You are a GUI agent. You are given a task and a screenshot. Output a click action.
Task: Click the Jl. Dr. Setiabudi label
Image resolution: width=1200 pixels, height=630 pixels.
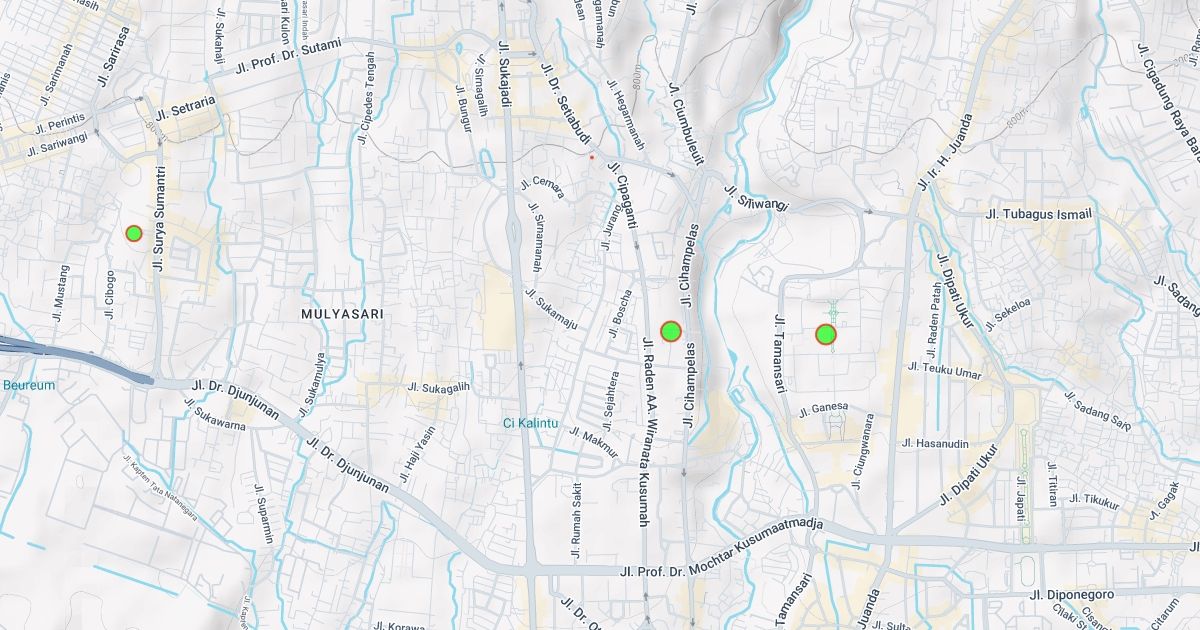[566, 103]
